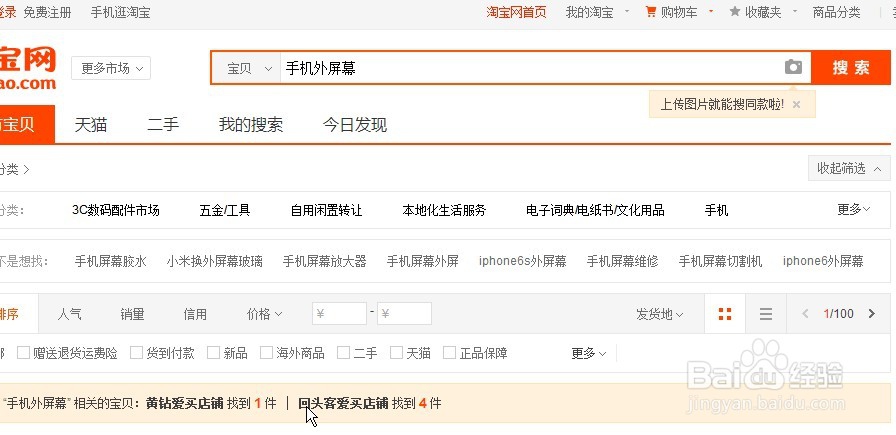896x435 pixels.
Task: Open the 发货地 location dropdown
Action: tap(660, 314)
